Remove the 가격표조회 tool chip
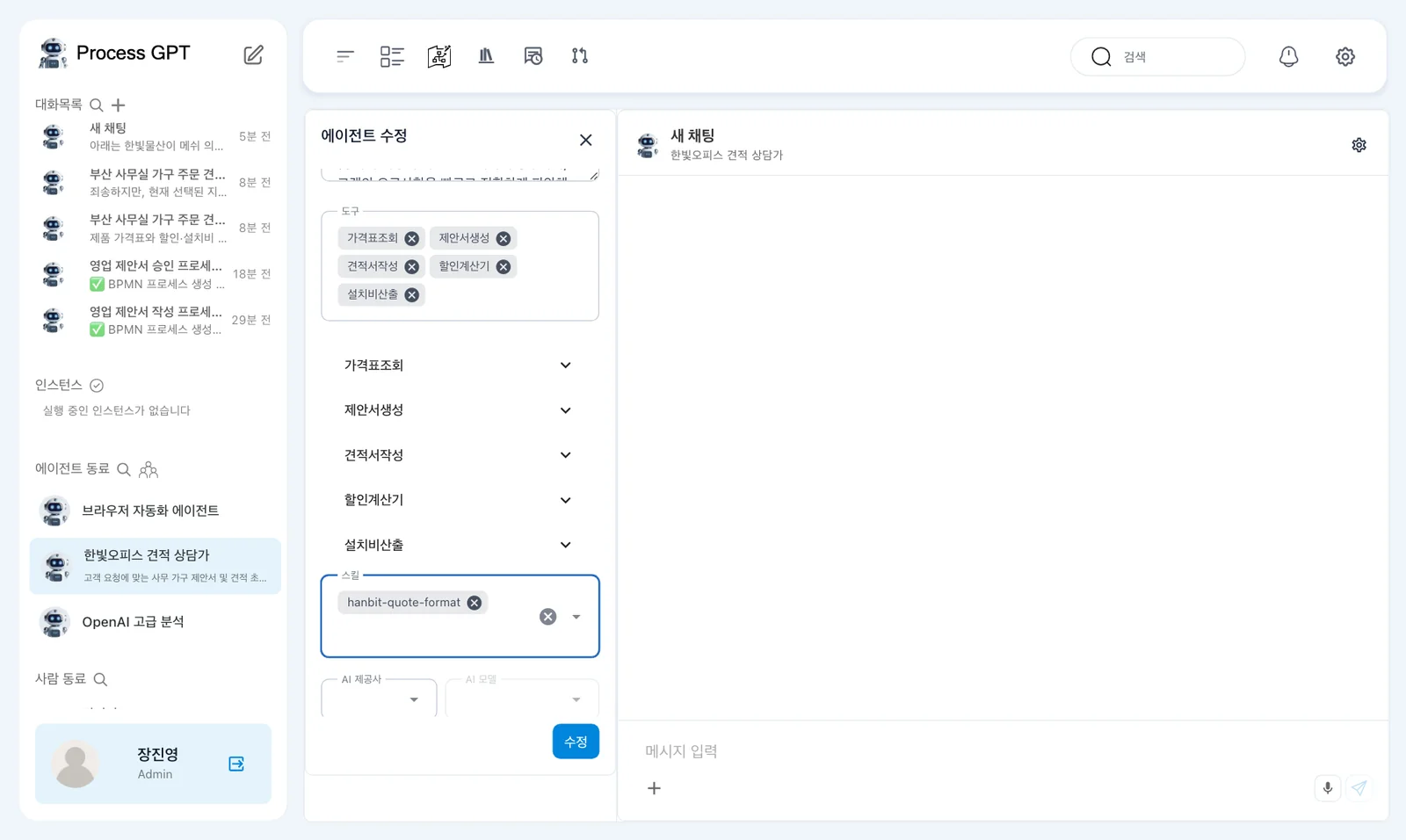Image resolution: width=1406 pixels, height=840 pixels. click(411, 239)
